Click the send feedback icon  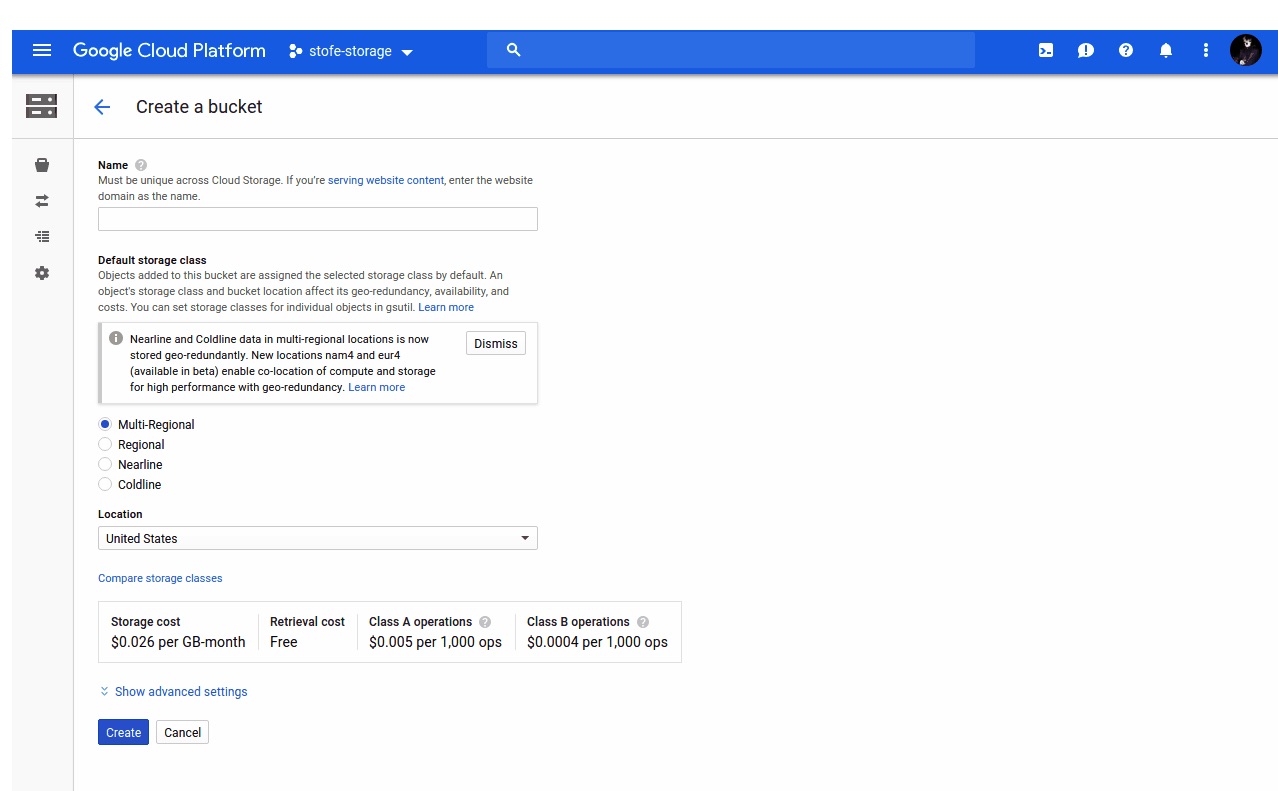(x=1085, y=50)
